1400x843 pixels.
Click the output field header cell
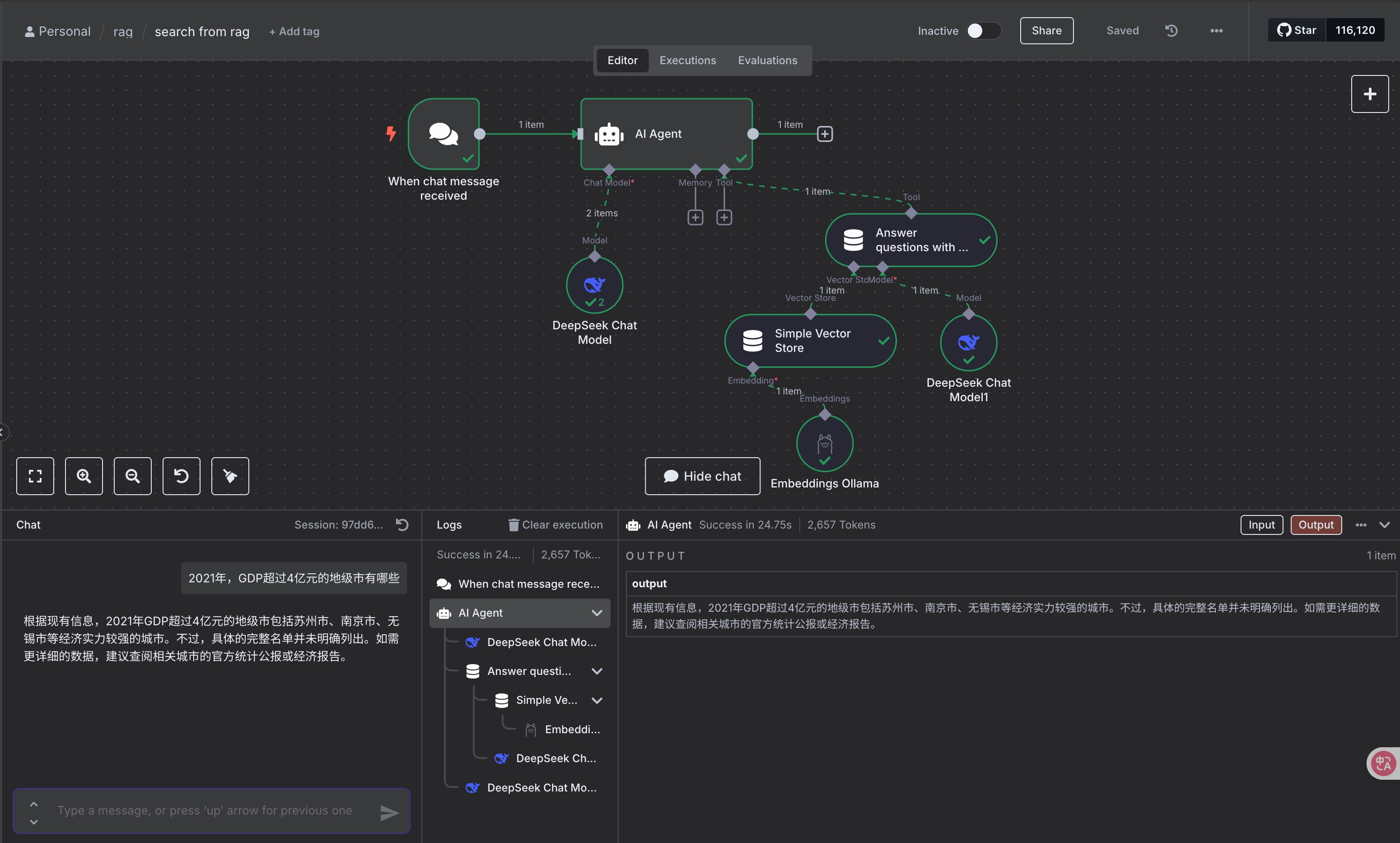point(1011,583)
